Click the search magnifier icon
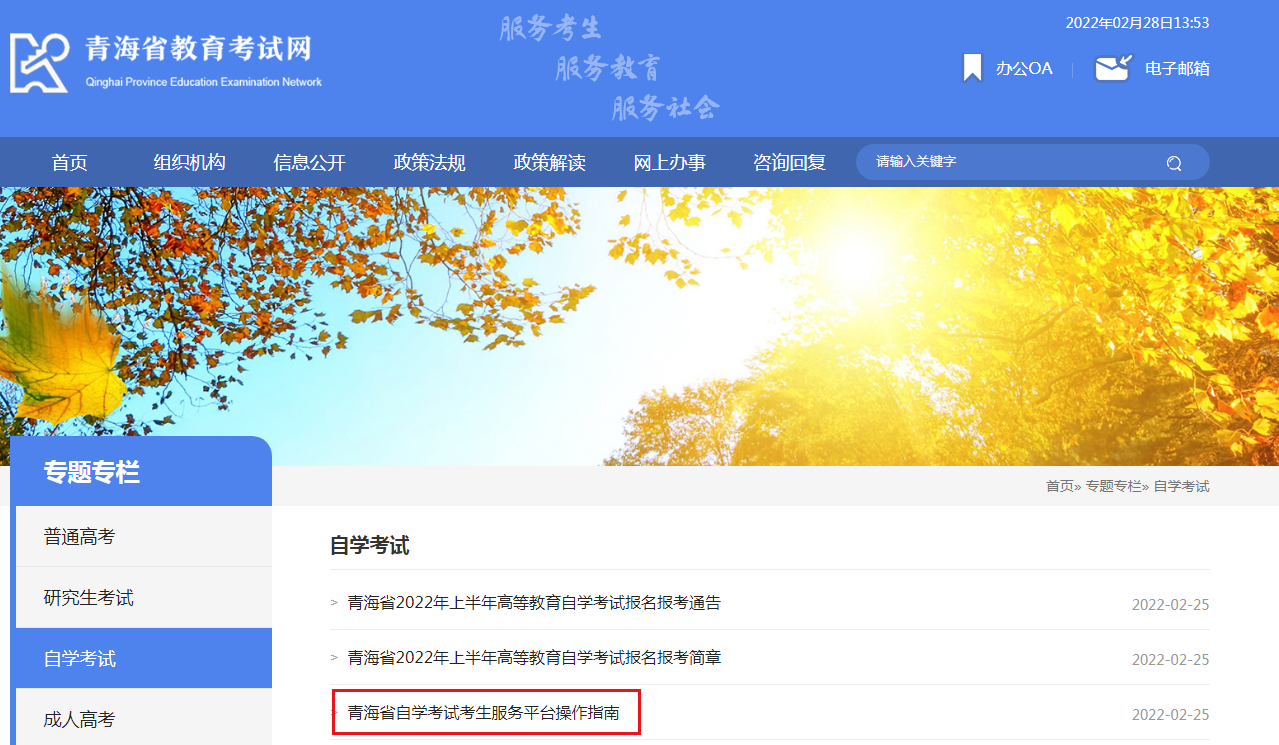1279x745 pixels. pos(1174,163)
